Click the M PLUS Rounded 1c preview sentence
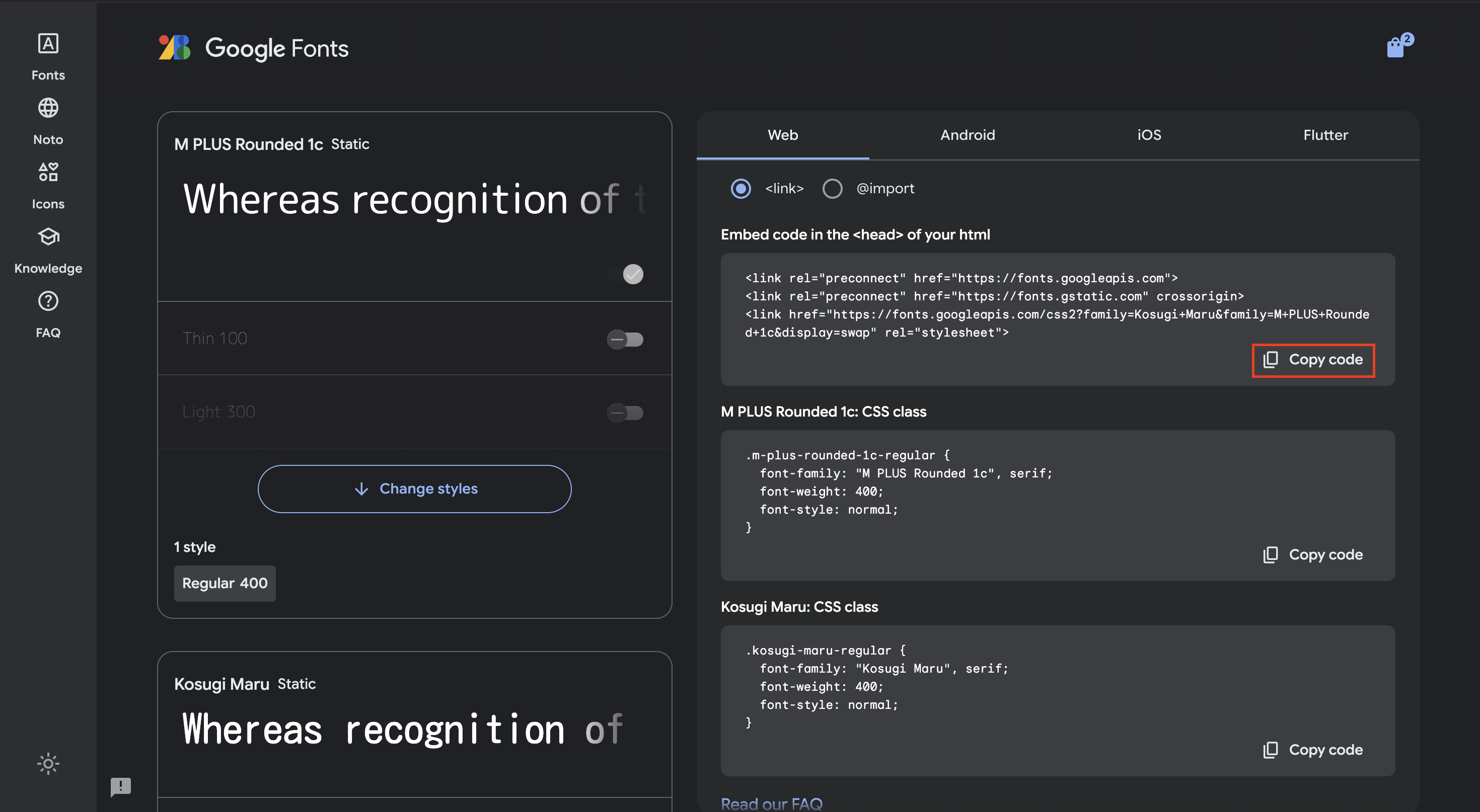Viewport: 1480px width, 812px height. [x=414, y=200]
